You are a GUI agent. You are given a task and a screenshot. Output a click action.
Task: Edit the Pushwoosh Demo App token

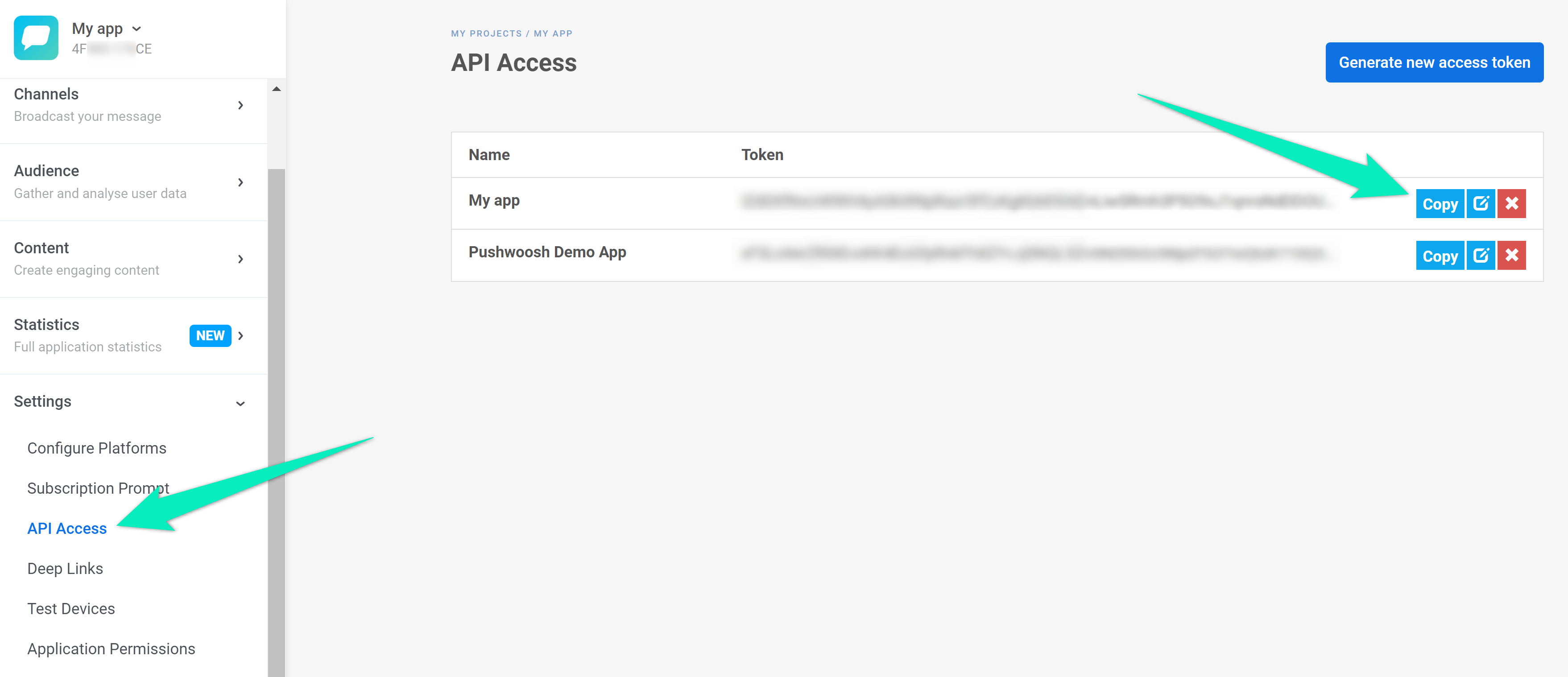(1481, 255)
